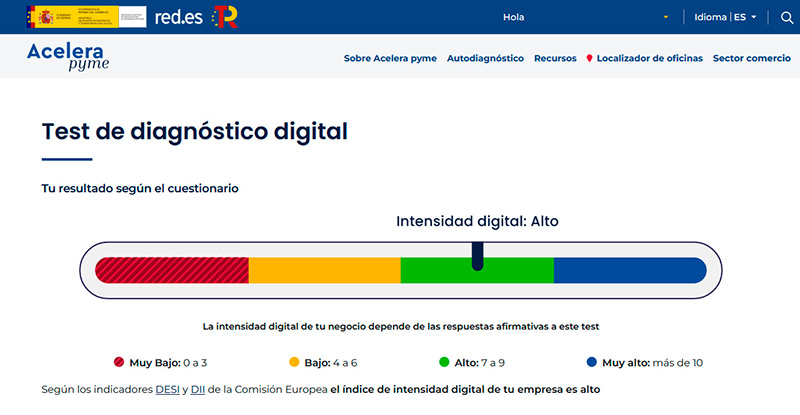Image resolution: width=800 pixels, height=415 pixels.
Task: Click the dark marker on the intensity gauge
Action: click(x=477, y=257)
